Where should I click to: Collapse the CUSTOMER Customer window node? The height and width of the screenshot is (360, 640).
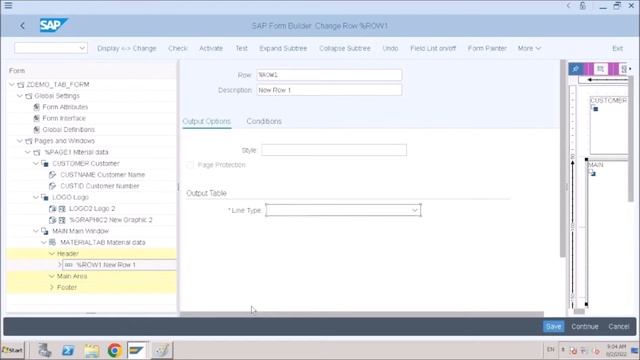36,163
